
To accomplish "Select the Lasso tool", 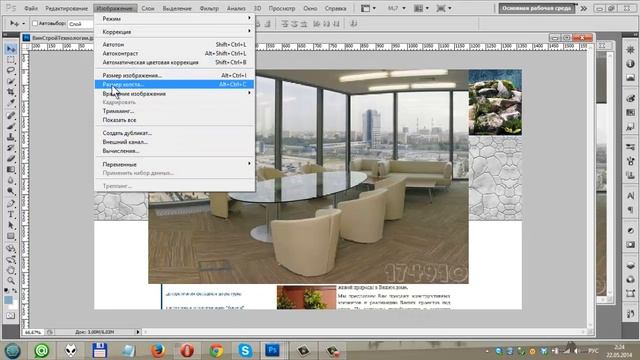I will 11,71.
